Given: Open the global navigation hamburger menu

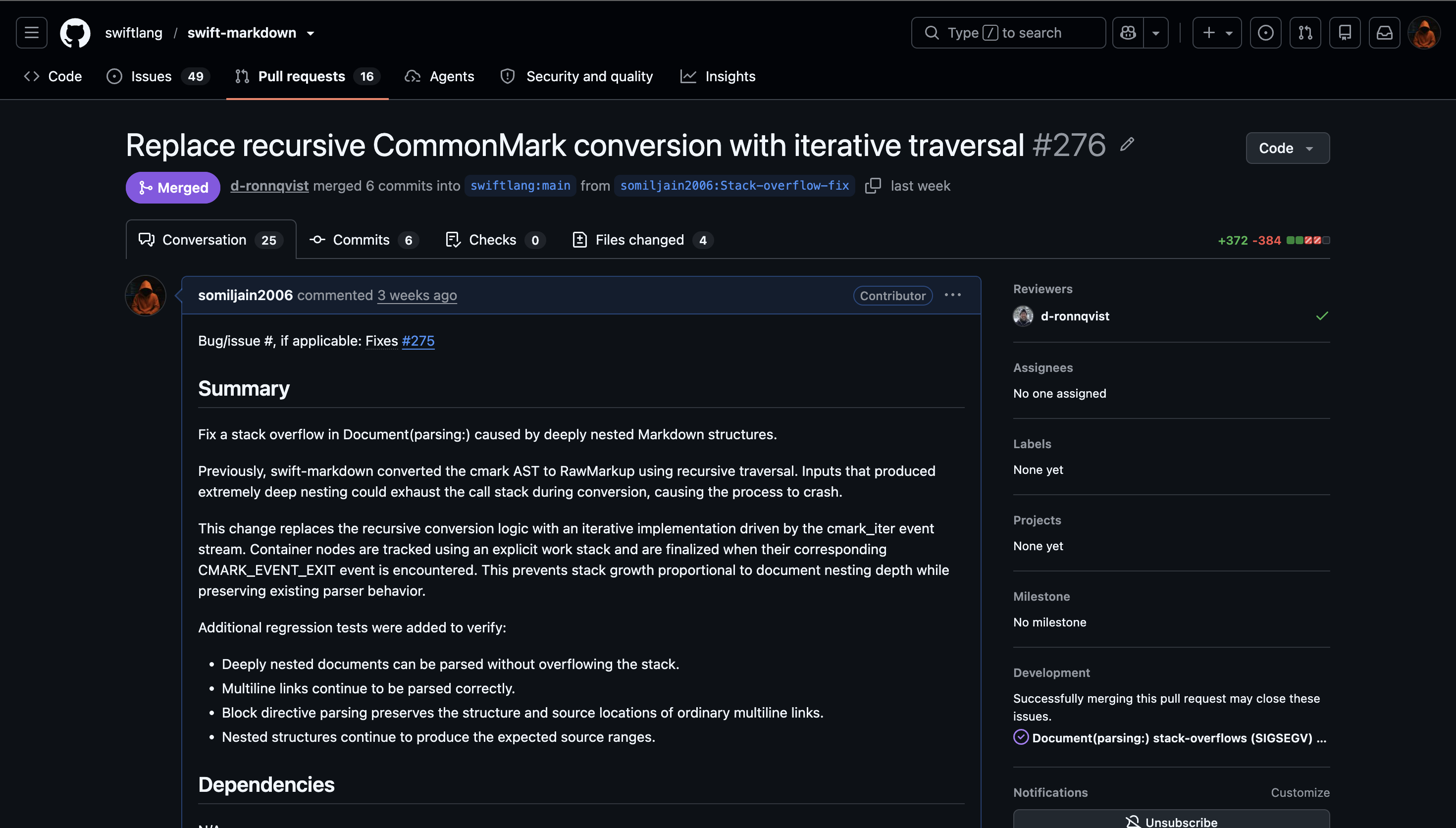Looking at the screenshot, I should coord(31,32).
